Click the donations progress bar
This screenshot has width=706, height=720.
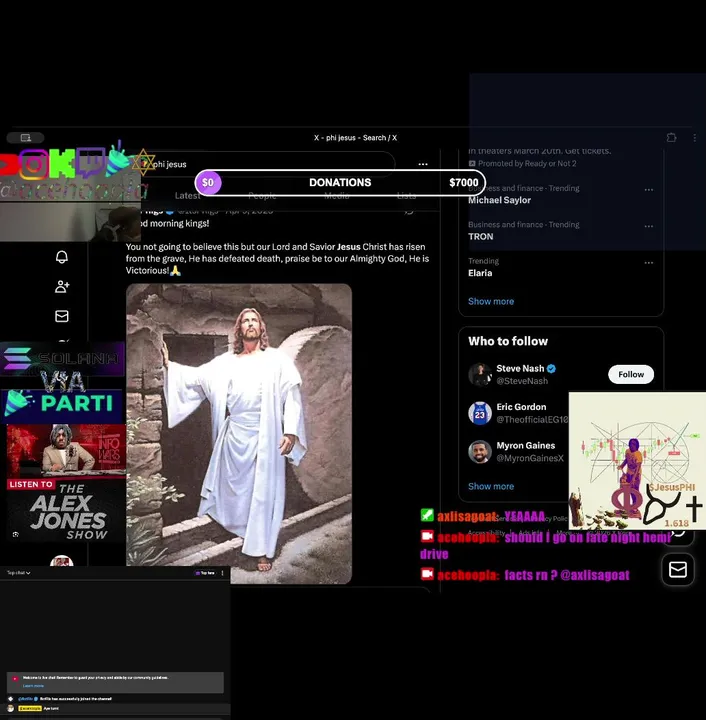click(340, 182)
